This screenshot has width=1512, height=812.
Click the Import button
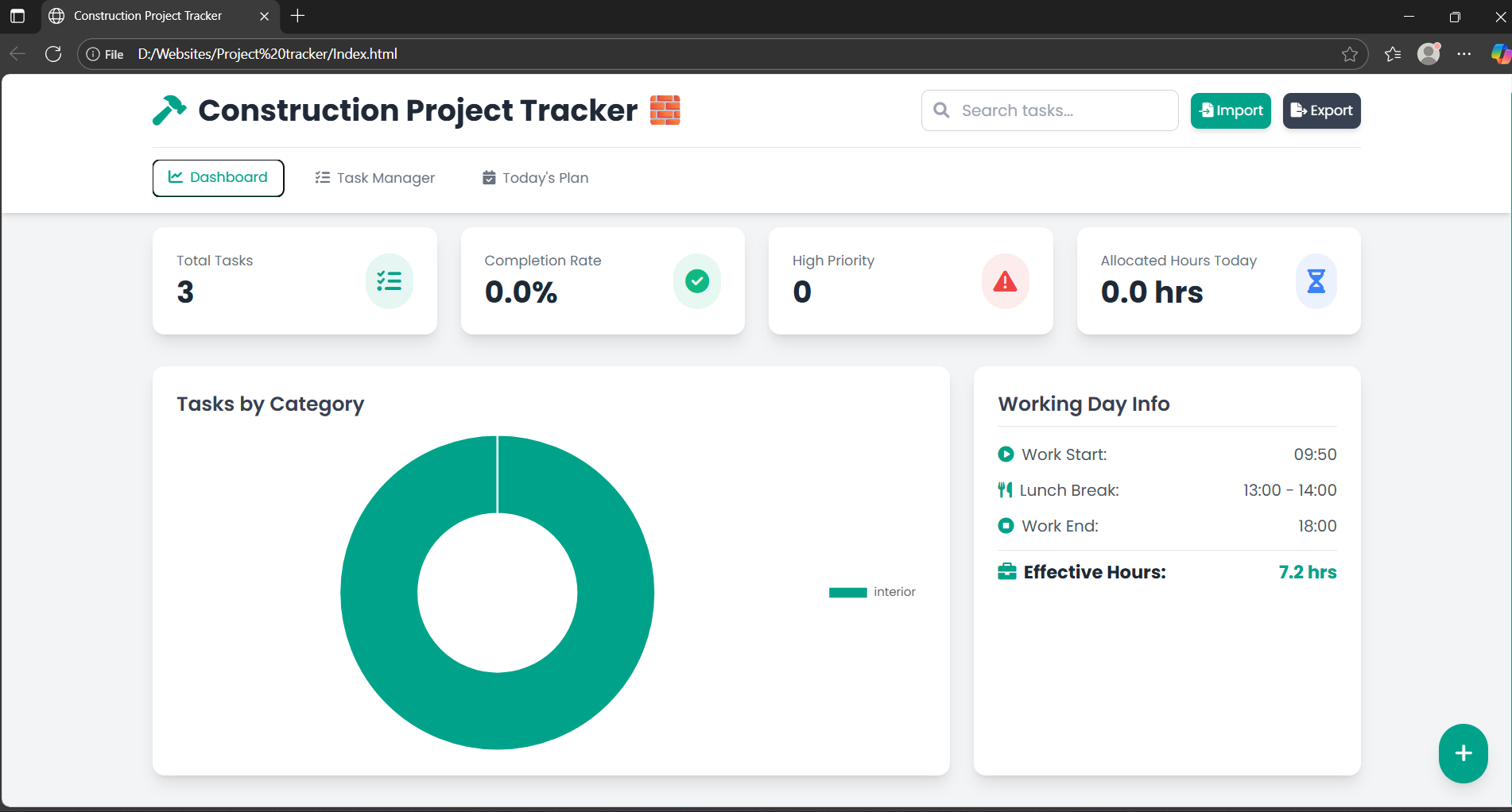coord(1231,110)
